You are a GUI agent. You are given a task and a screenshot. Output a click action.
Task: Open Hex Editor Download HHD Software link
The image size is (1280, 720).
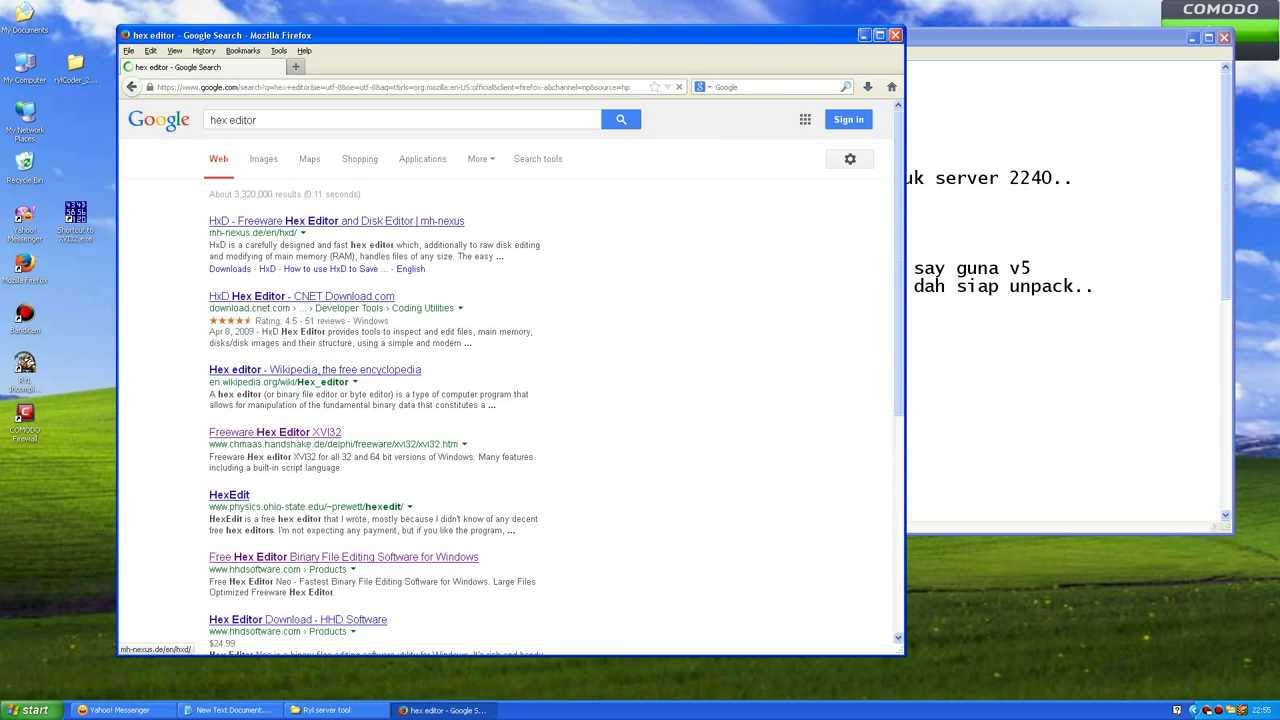point(298,620)
